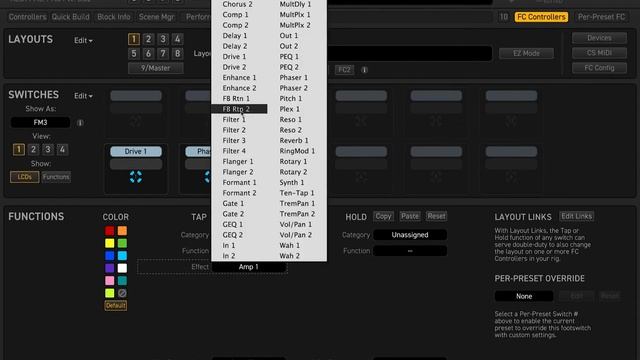The height and width of the screenshot is (360, 640).
Task: Select Flanger 2 from the effect list
Action: pos(239,172)
